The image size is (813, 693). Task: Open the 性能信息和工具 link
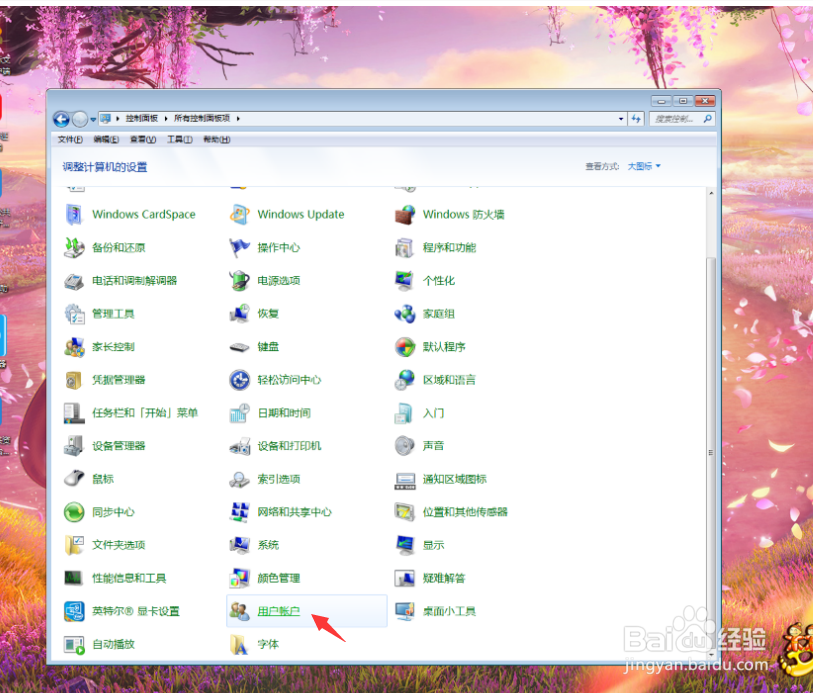point(129,578)
